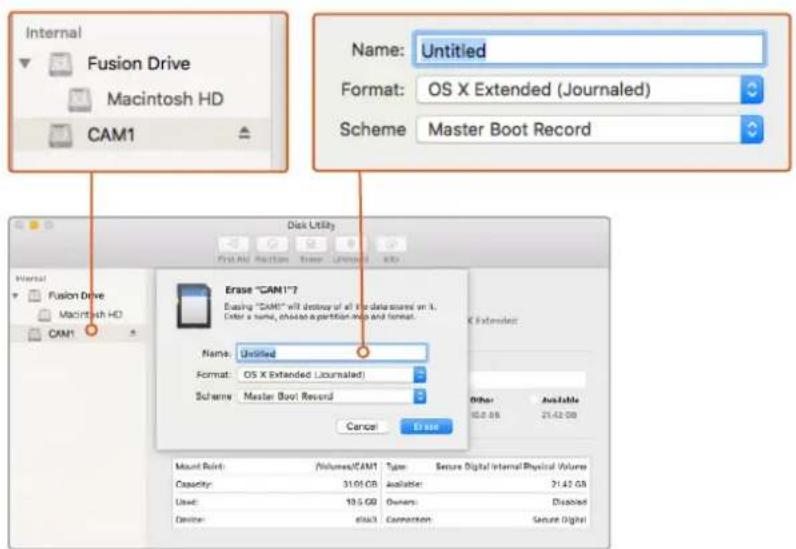Click the First Aid toolbar icon

(x=234, y=245)
